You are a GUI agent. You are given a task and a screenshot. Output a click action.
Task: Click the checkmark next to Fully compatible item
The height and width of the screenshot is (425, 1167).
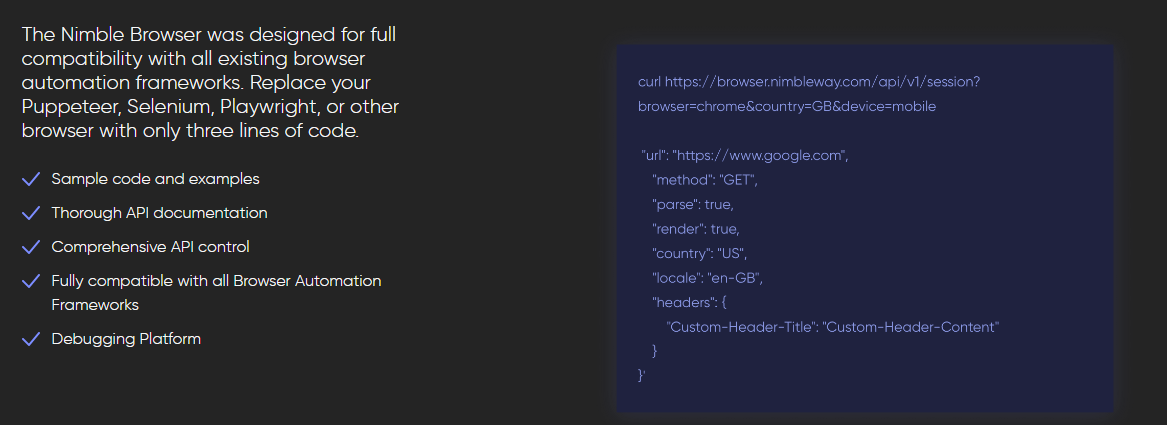(31, 281)
